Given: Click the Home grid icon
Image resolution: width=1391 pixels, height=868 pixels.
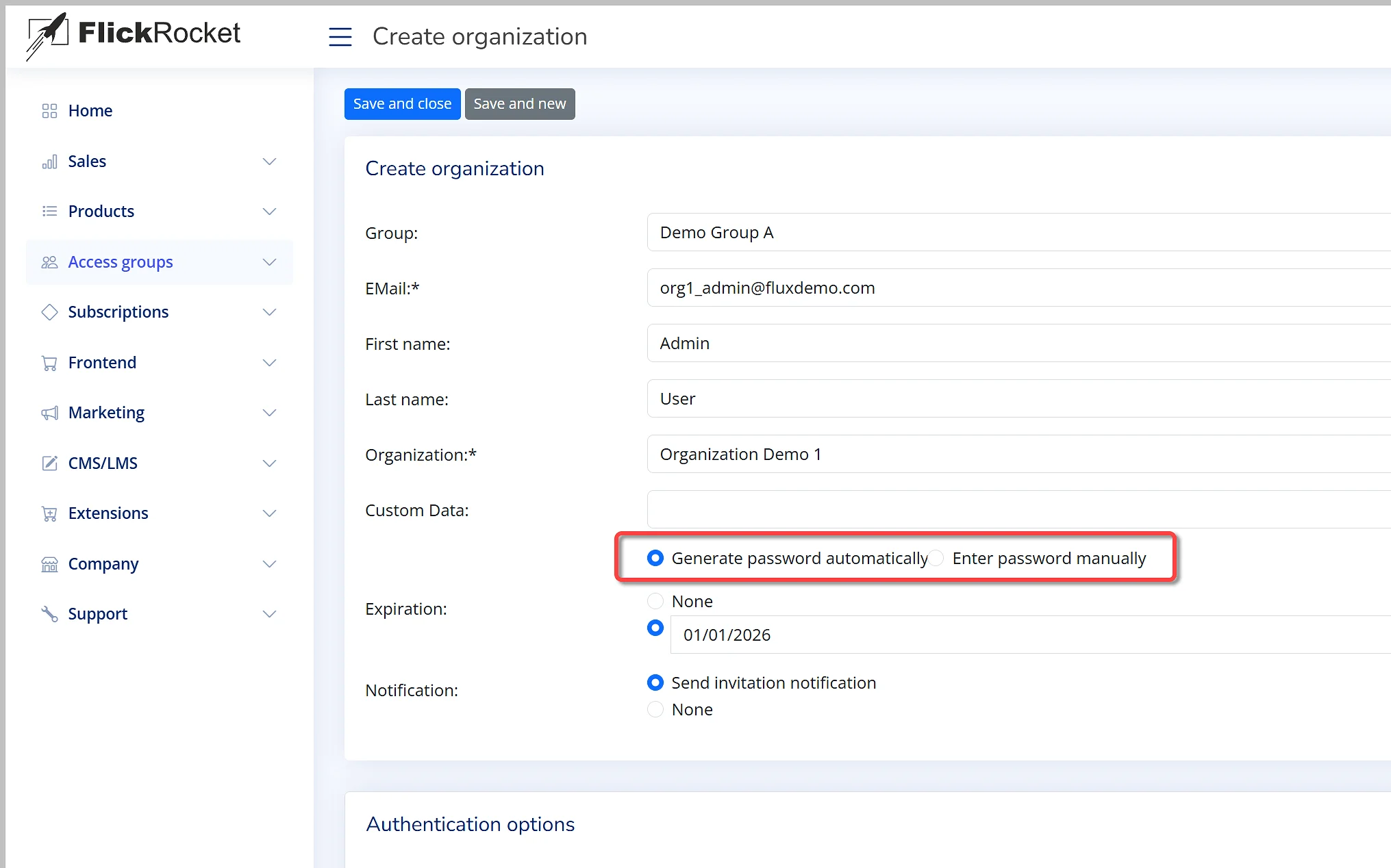Looking at the screenshot, I should [49, 111].
